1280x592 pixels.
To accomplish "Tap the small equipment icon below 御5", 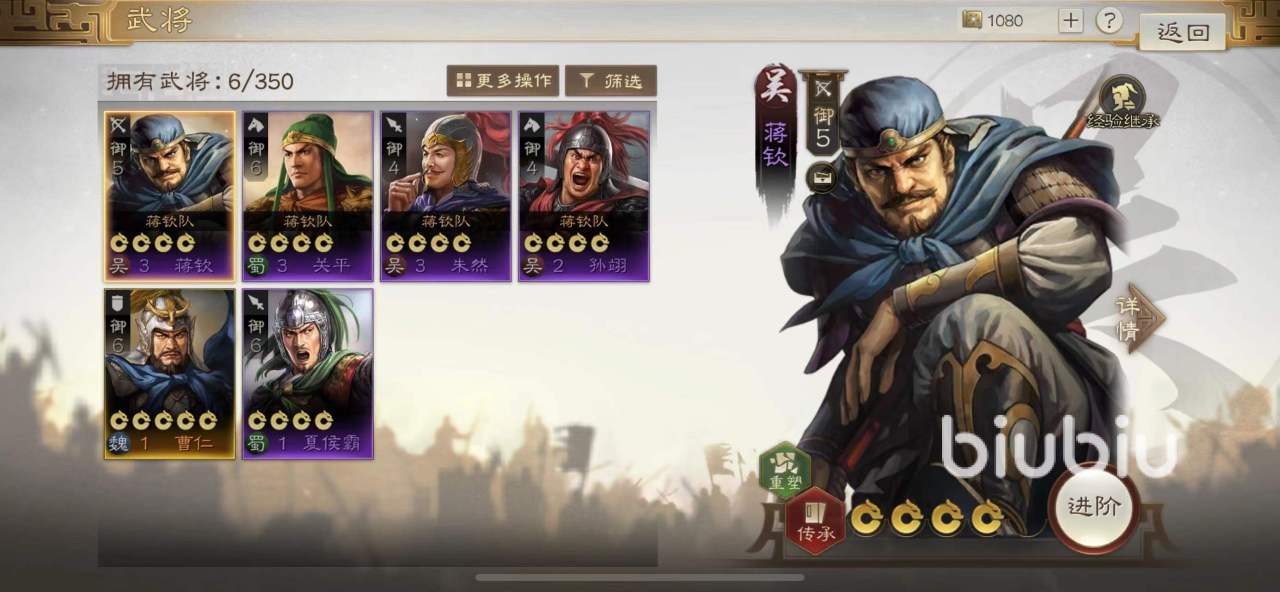I will click(x=822, y=178).
